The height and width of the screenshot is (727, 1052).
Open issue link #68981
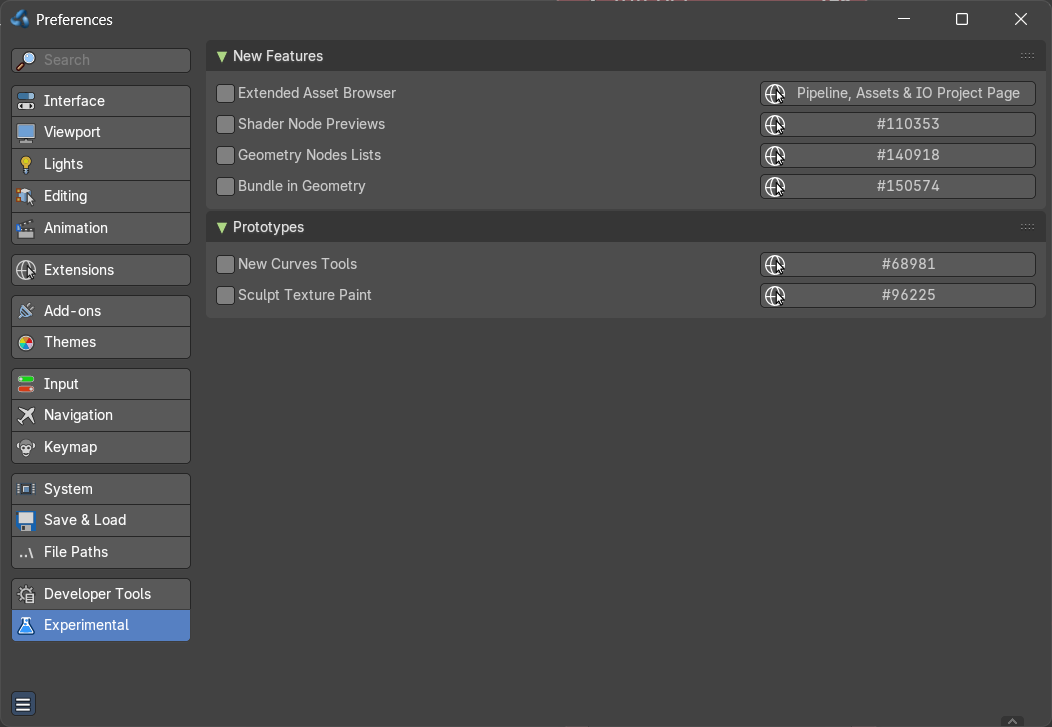(x=898, y=264)
